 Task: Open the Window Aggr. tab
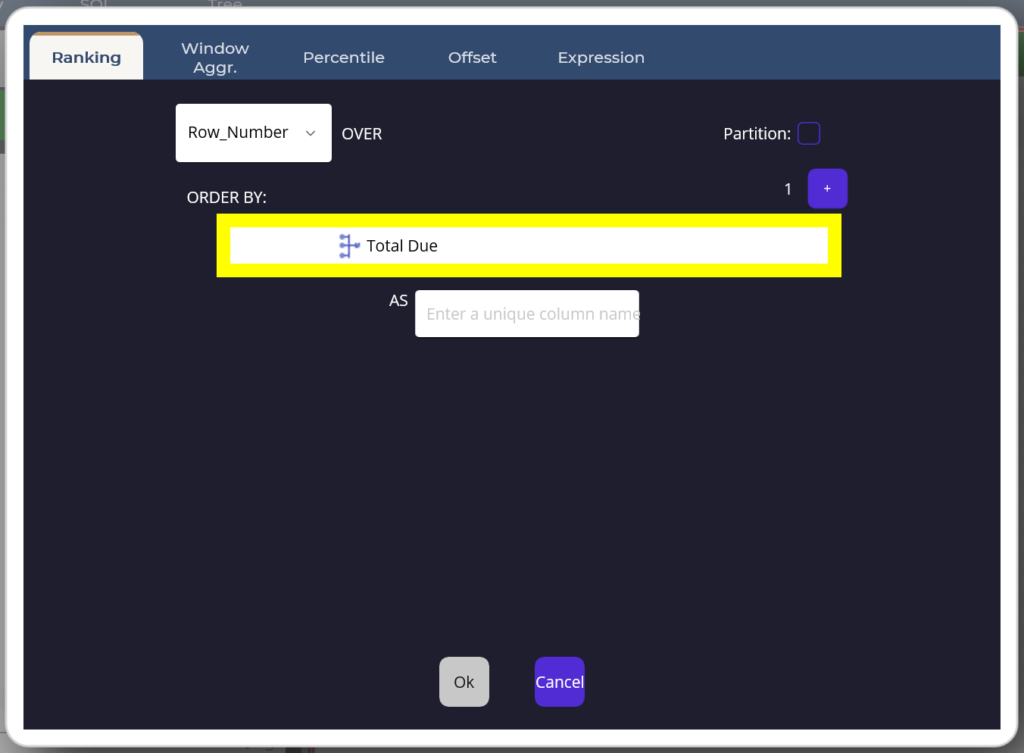[x=215, y=57]
